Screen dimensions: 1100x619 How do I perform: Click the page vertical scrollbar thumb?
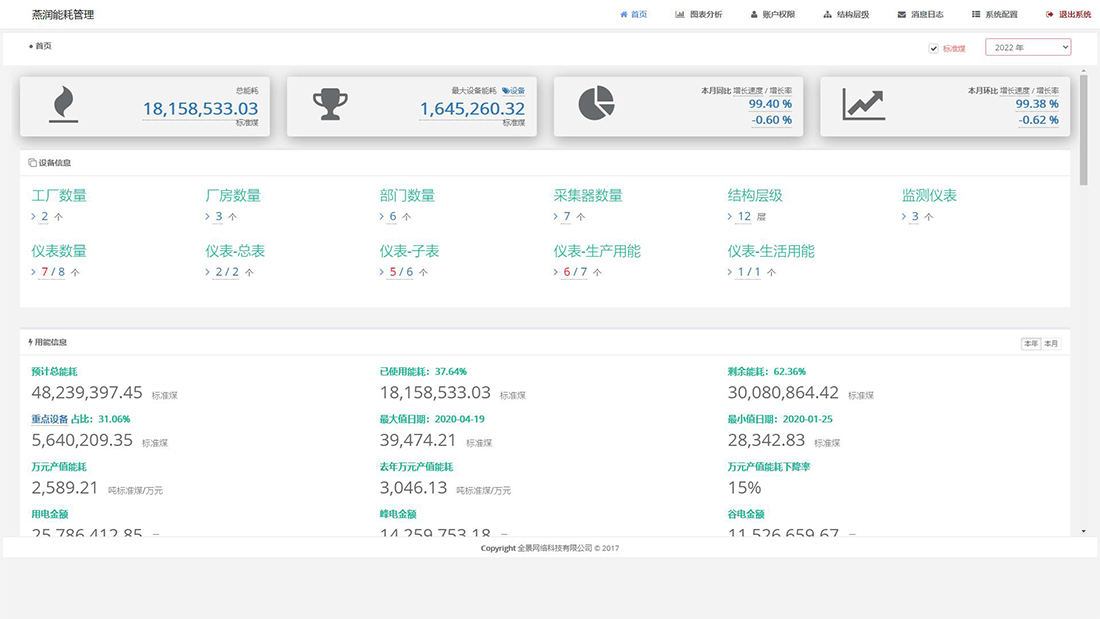tap(1084, 130)
